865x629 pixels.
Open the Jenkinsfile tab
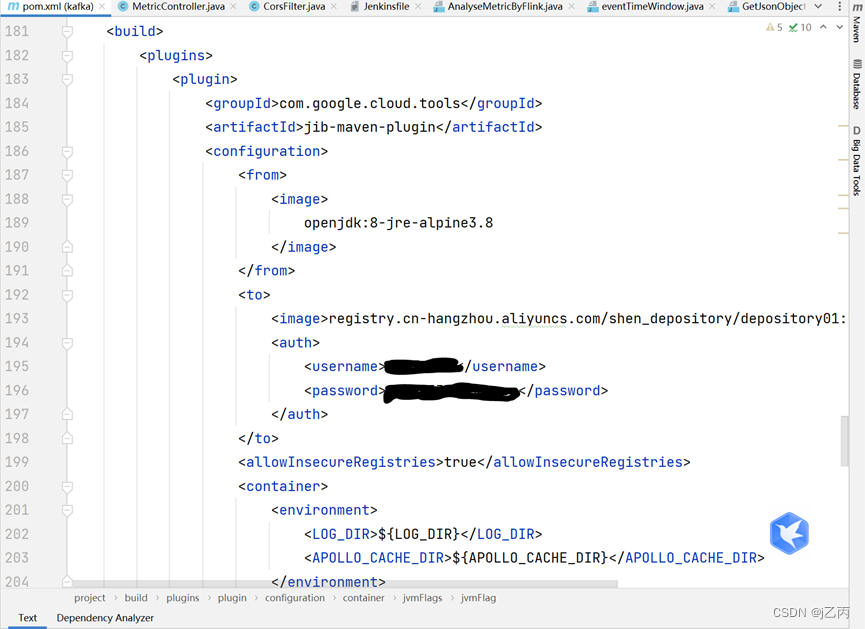pyautogui.click(x=386, y=7)
